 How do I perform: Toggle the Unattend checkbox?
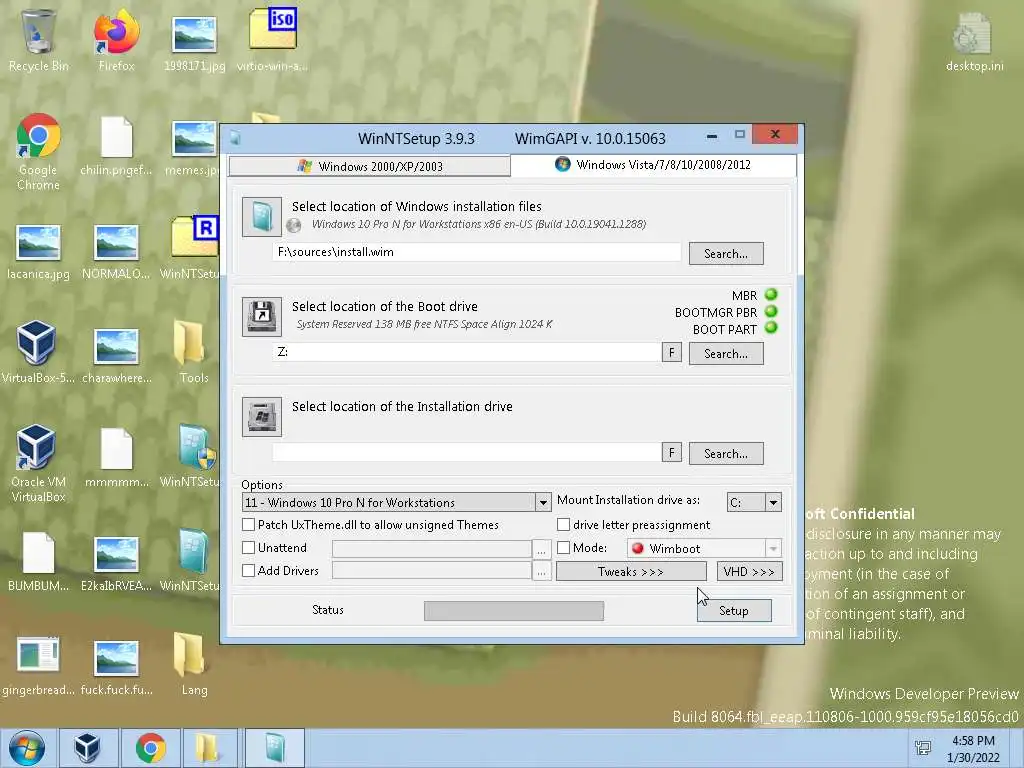[x=248, y=547]
